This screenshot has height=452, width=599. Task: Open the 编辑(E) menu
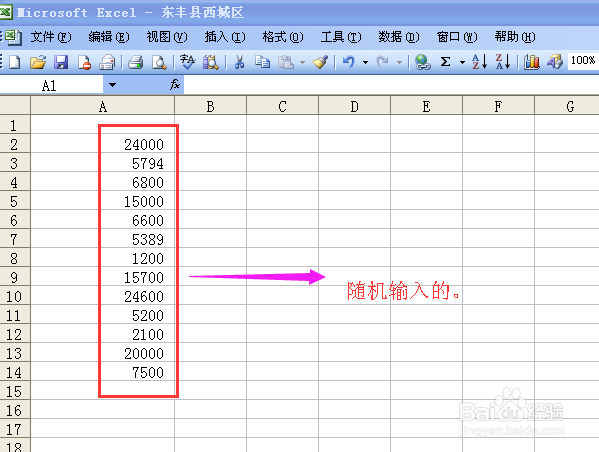click(x=109, y=37)
